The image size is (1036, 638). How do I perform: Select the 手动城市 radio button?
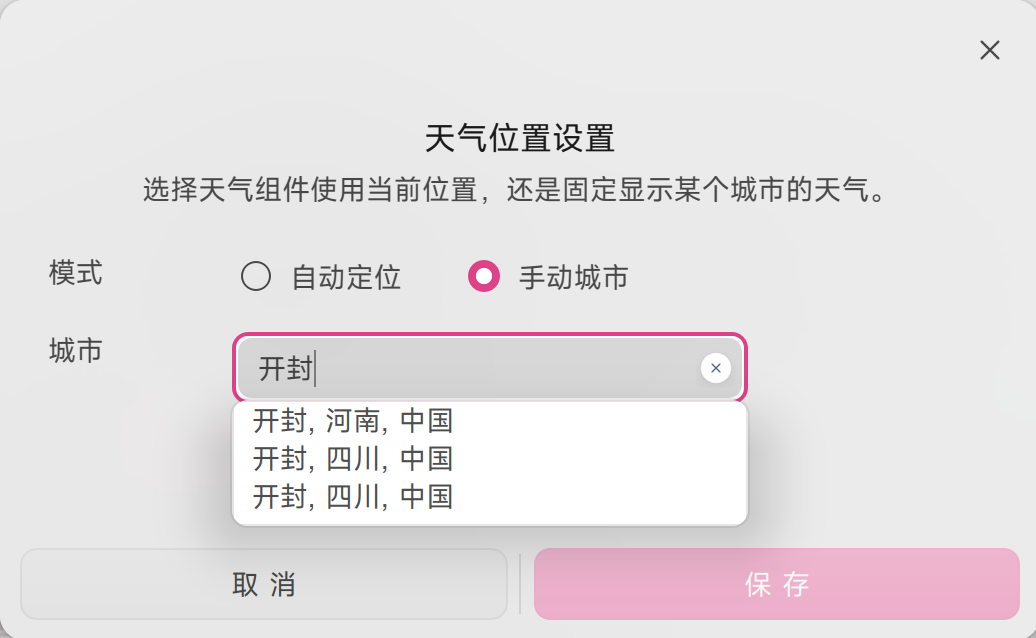(484, 276)
